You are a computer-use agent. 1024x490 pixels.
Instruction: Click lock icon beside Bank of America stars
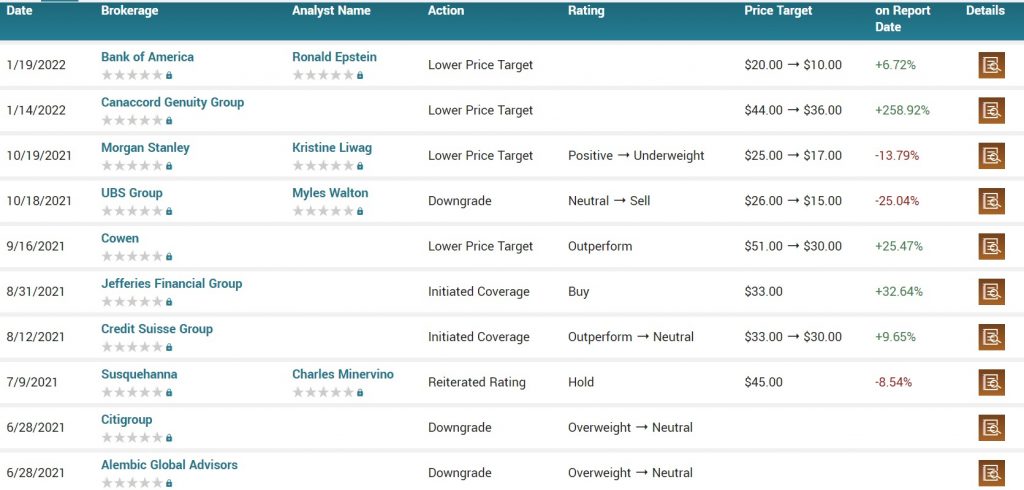pyautogui.click(x=169, y=75)
